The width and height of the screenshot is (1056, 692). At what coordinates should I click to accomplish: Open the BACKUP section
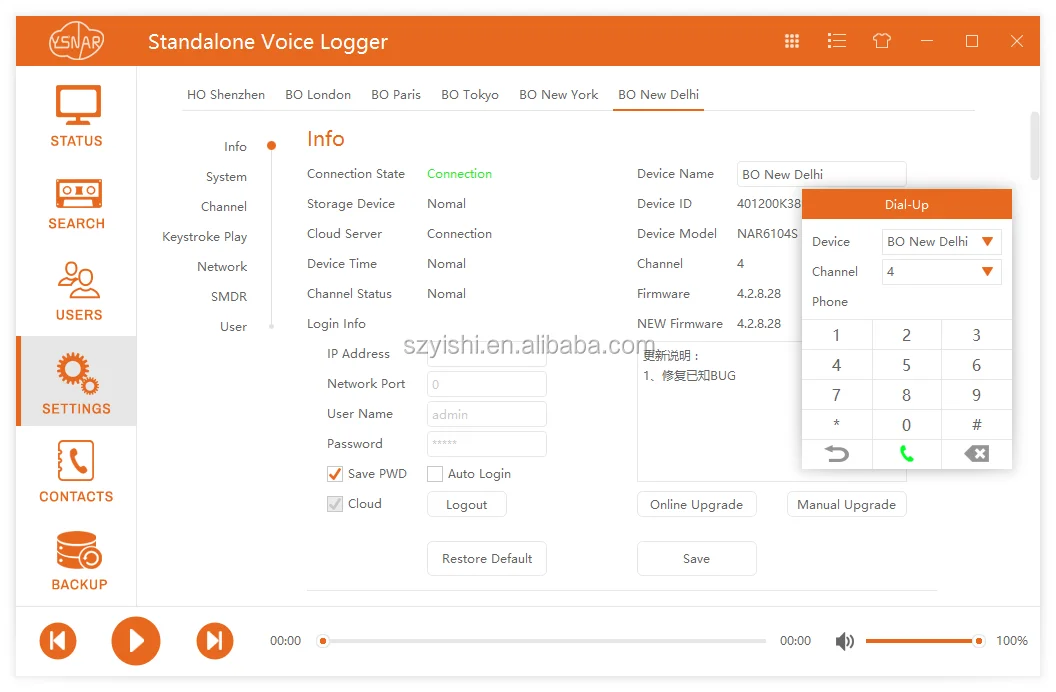coord(76,557)
